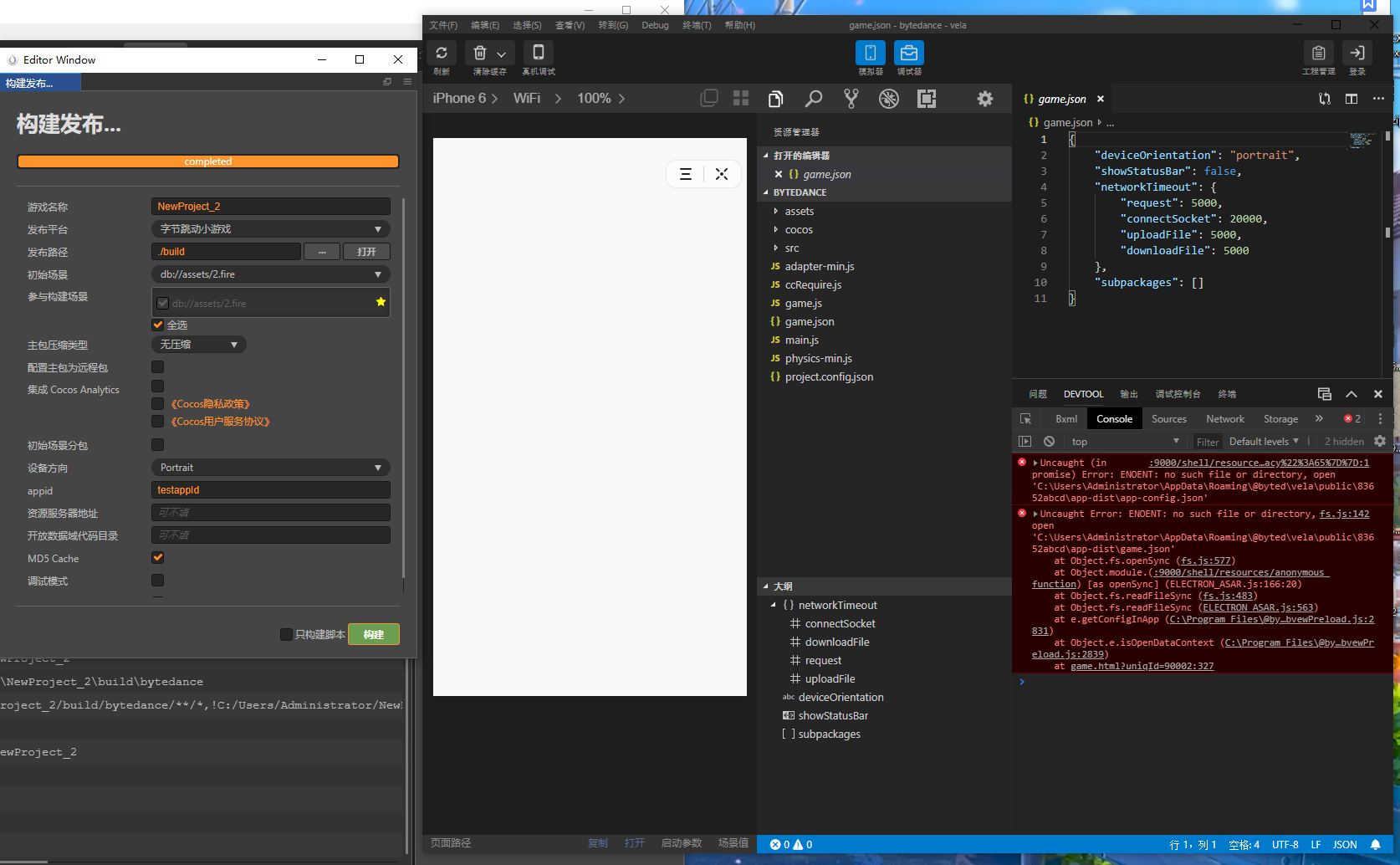
Task: Check the build script only checkbox
Action: click(286, 634)
